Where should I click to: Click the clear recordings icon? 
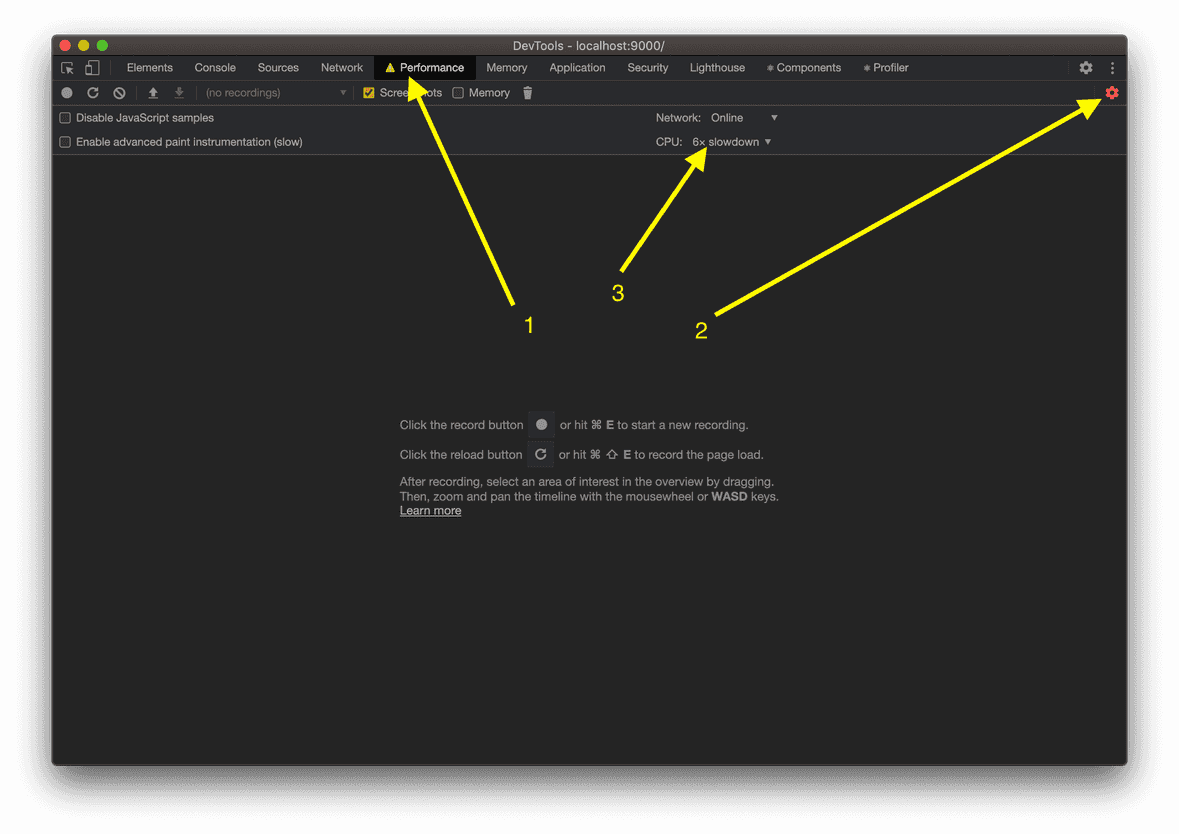click(119, 92)
